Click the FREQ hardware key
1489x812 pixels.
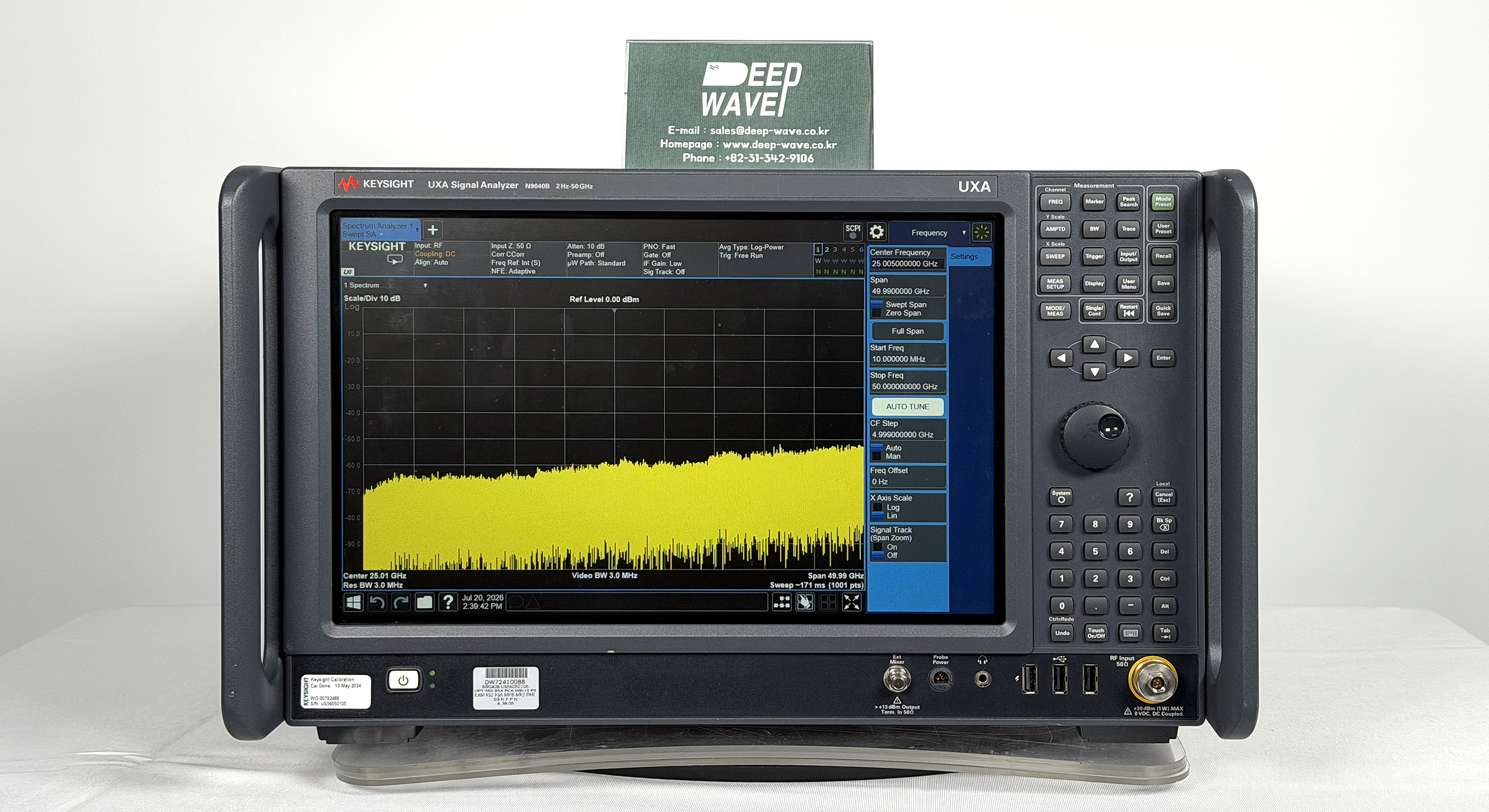[x=1055, y=202]
